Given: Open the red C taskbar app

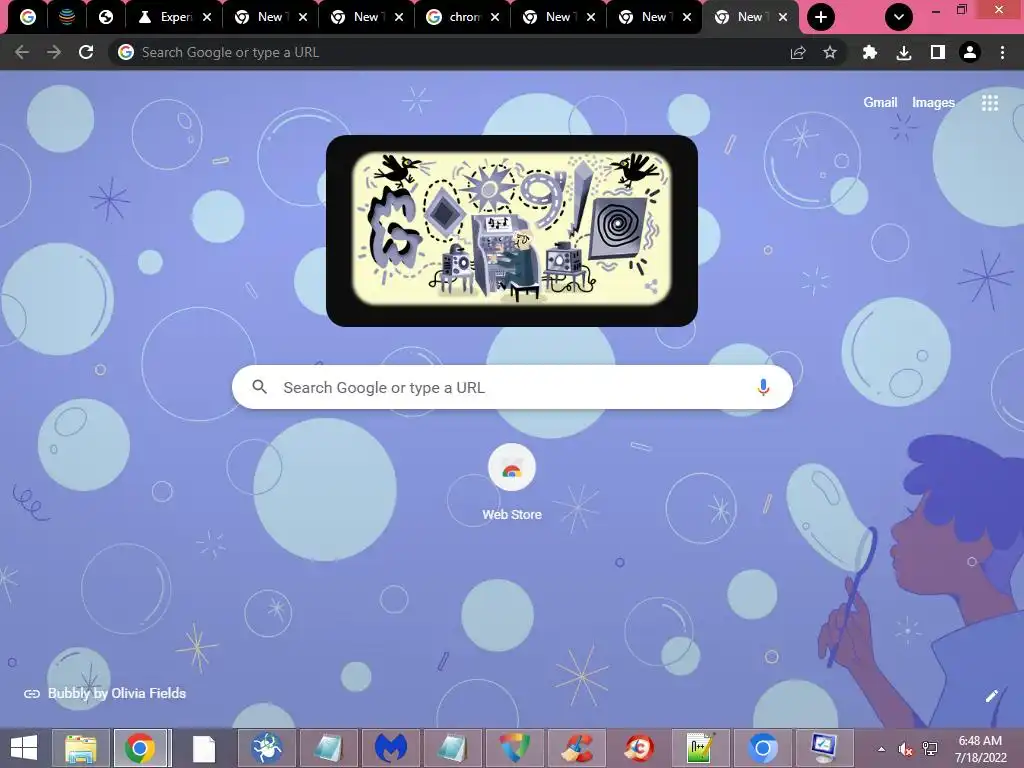Looking at the screenshot, I should point(639,748).
